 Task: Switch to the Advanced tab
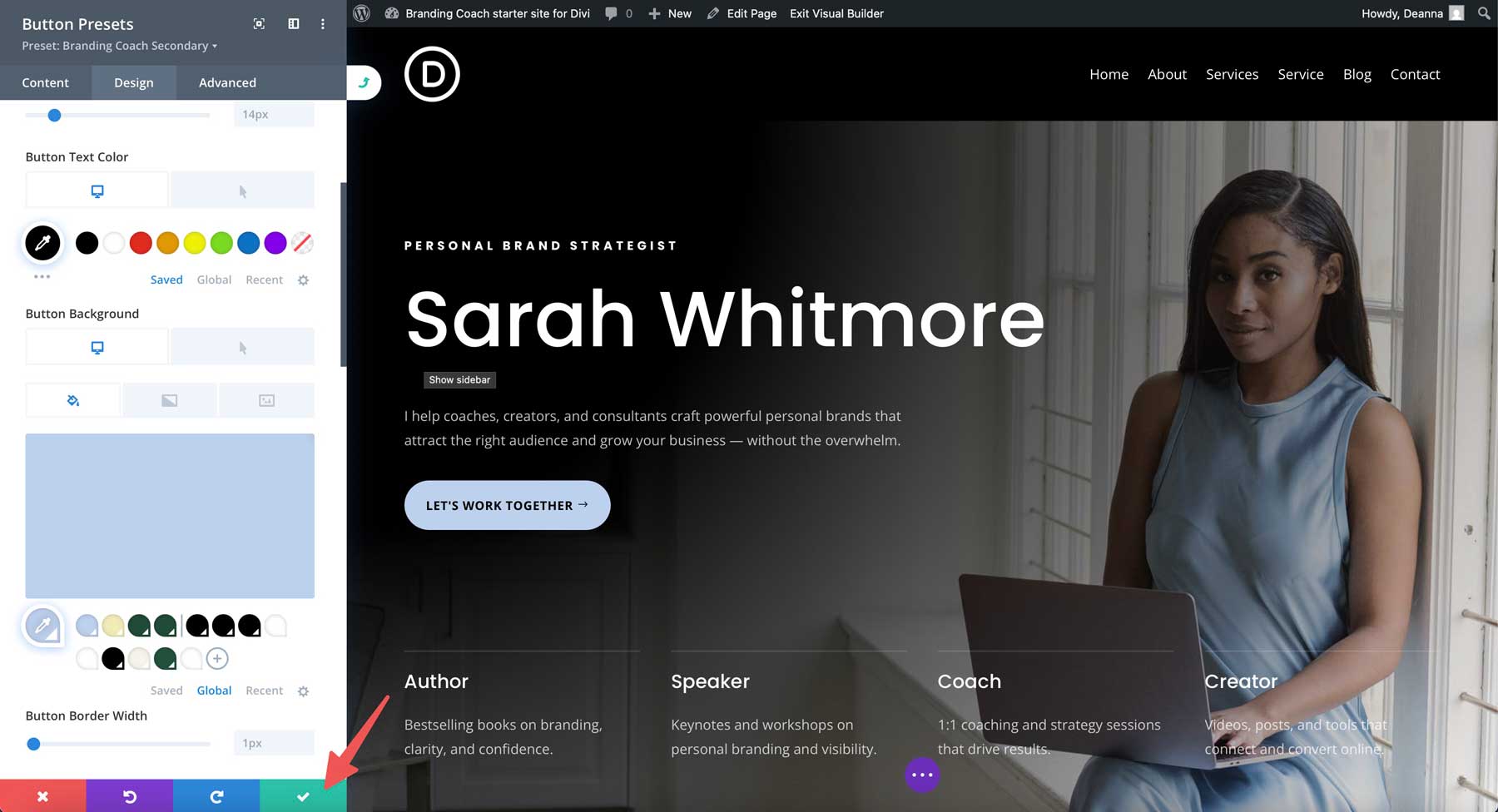(226, 82)
